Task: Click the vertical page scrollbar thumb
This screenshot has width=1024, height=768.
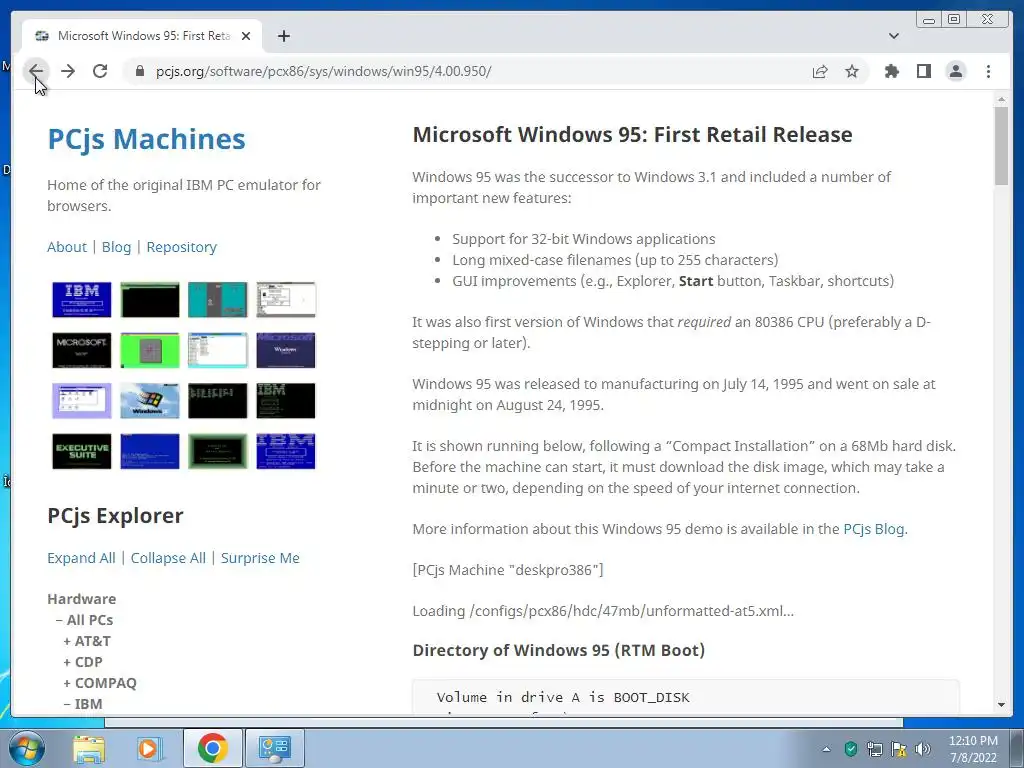Action: [1001, 145]
